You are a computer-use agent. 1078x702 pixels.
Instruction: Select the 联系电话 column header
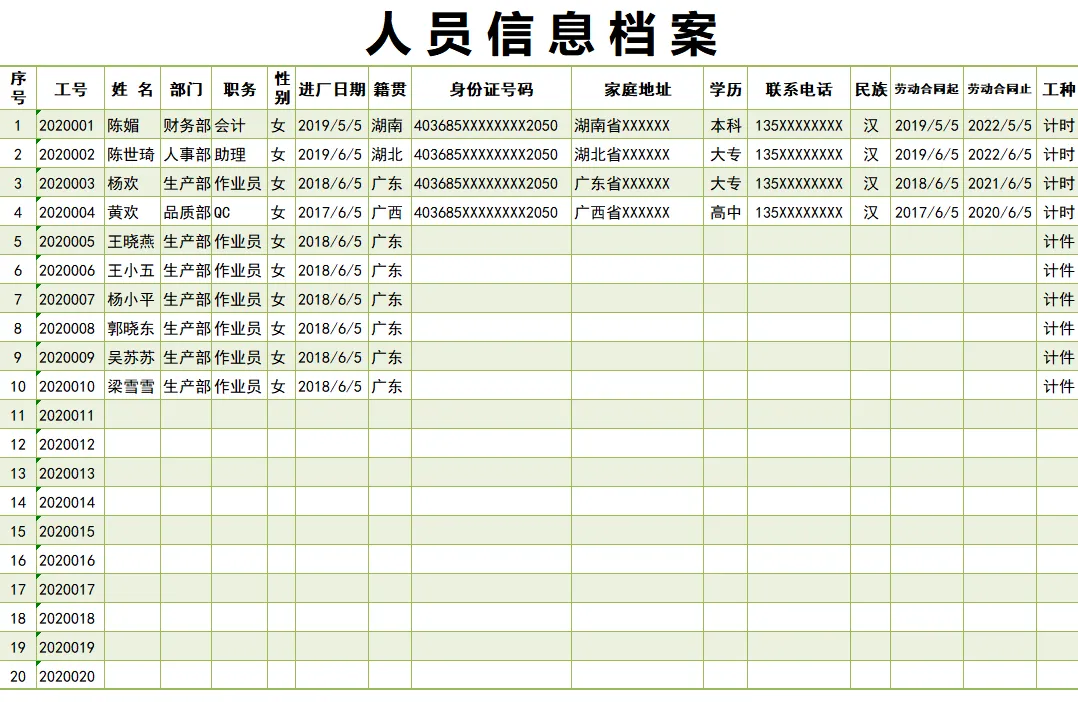tap(799, 88)
